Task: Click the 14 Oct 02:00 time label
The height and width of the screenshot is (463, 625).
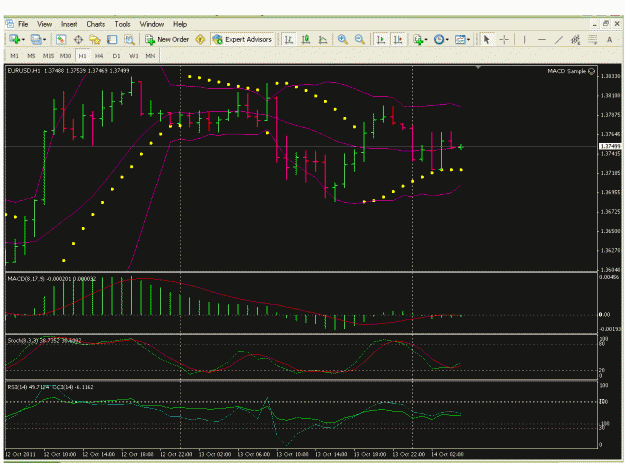Action: (448, 454)
